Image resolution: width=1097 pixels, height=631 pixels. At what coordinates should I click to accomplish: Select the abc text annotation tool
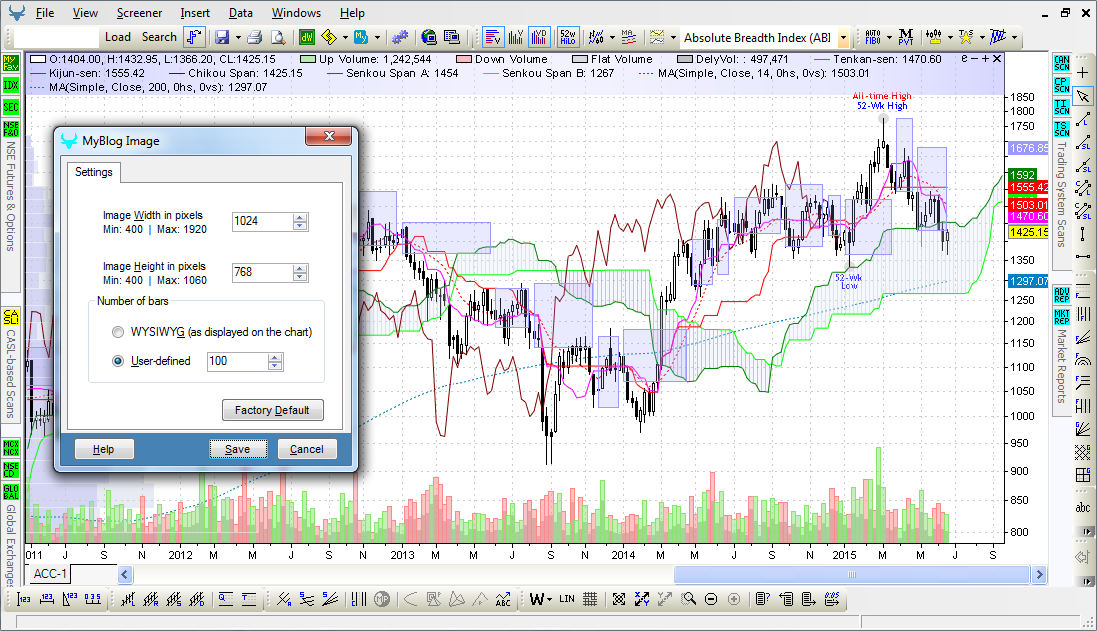pos(1083,507)
